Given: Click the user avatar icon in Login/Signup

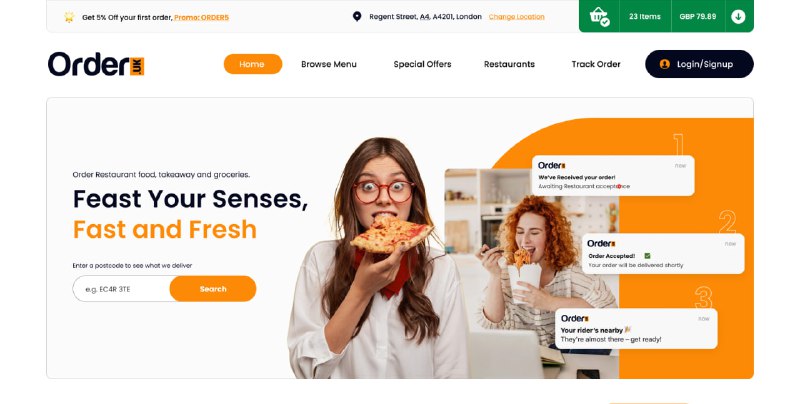Looking at the screenshot, I should point(664,64).
